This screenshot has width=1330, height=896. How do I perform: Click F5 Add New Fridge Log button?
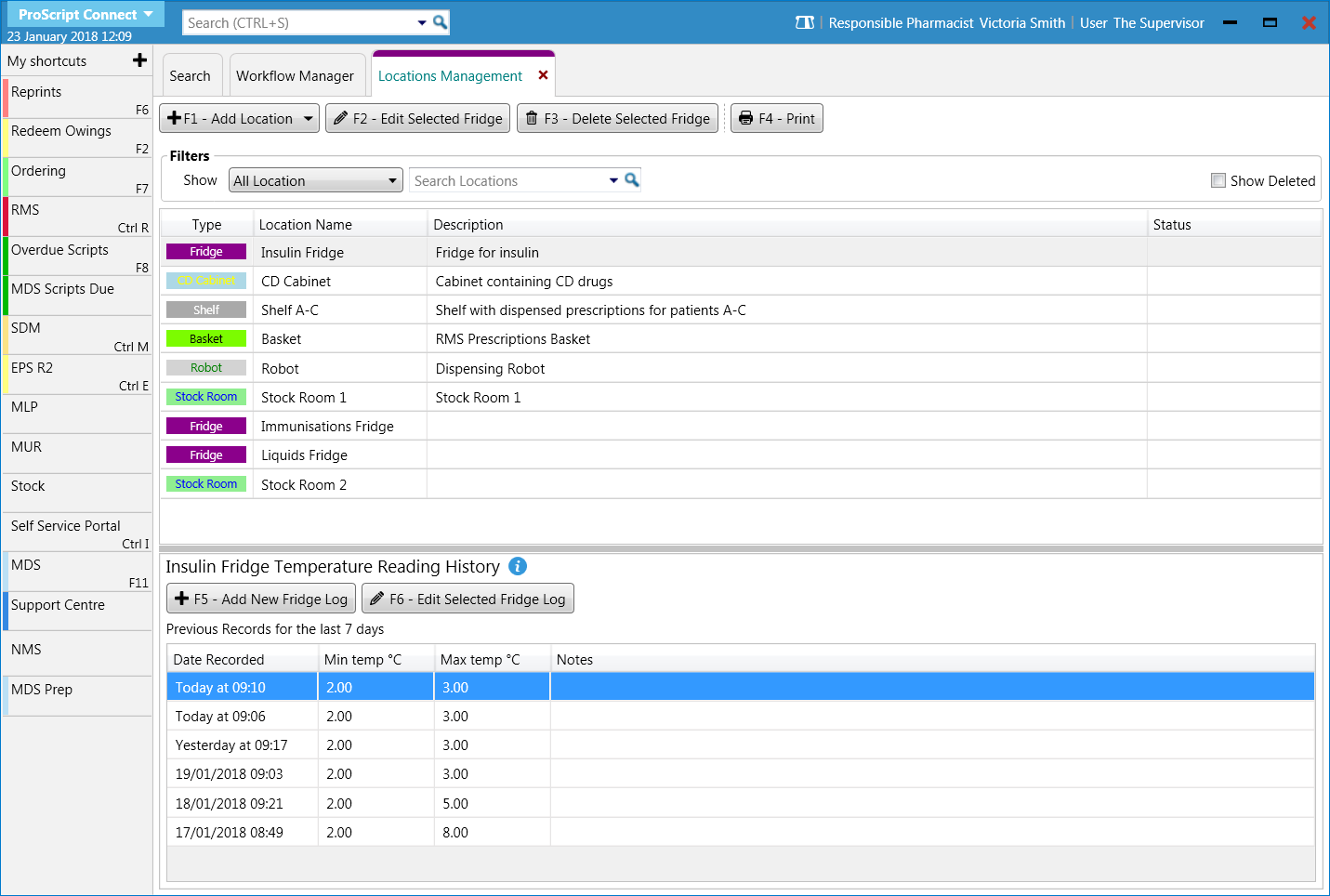(261, 599)
